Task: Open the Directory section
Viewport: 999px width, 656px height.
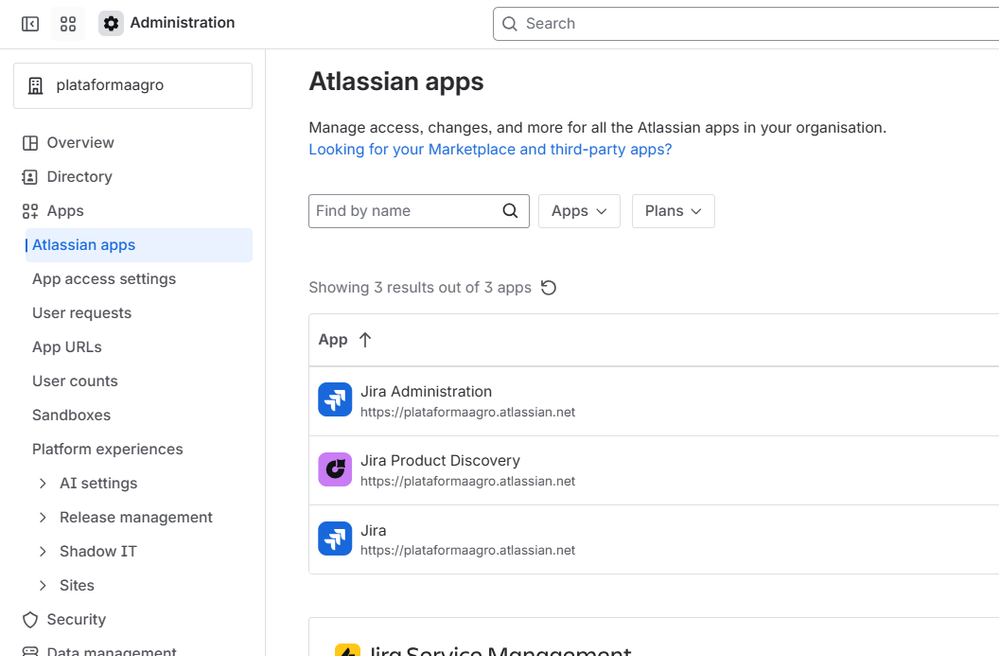Action: (x=80, y=176)
